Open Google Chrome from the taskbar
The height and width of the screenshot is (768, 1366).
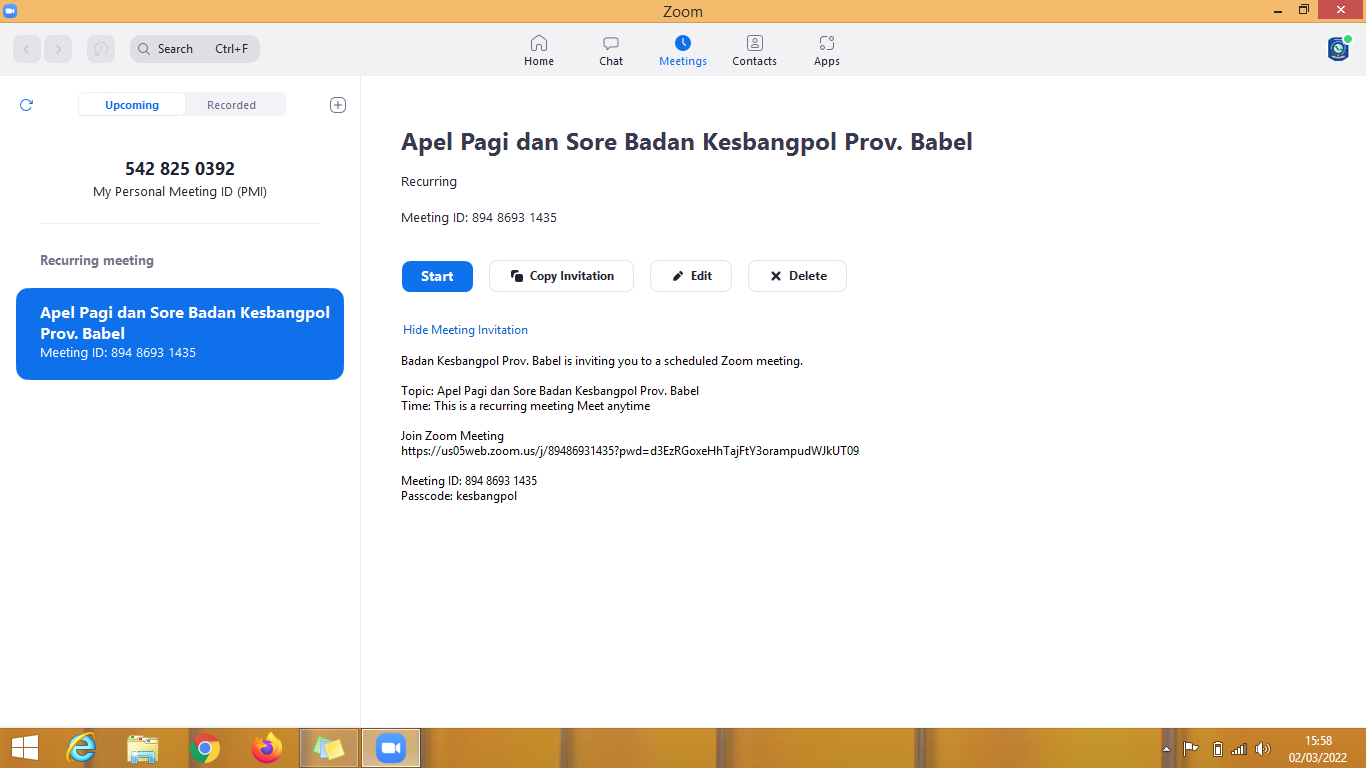coord(205,748)
